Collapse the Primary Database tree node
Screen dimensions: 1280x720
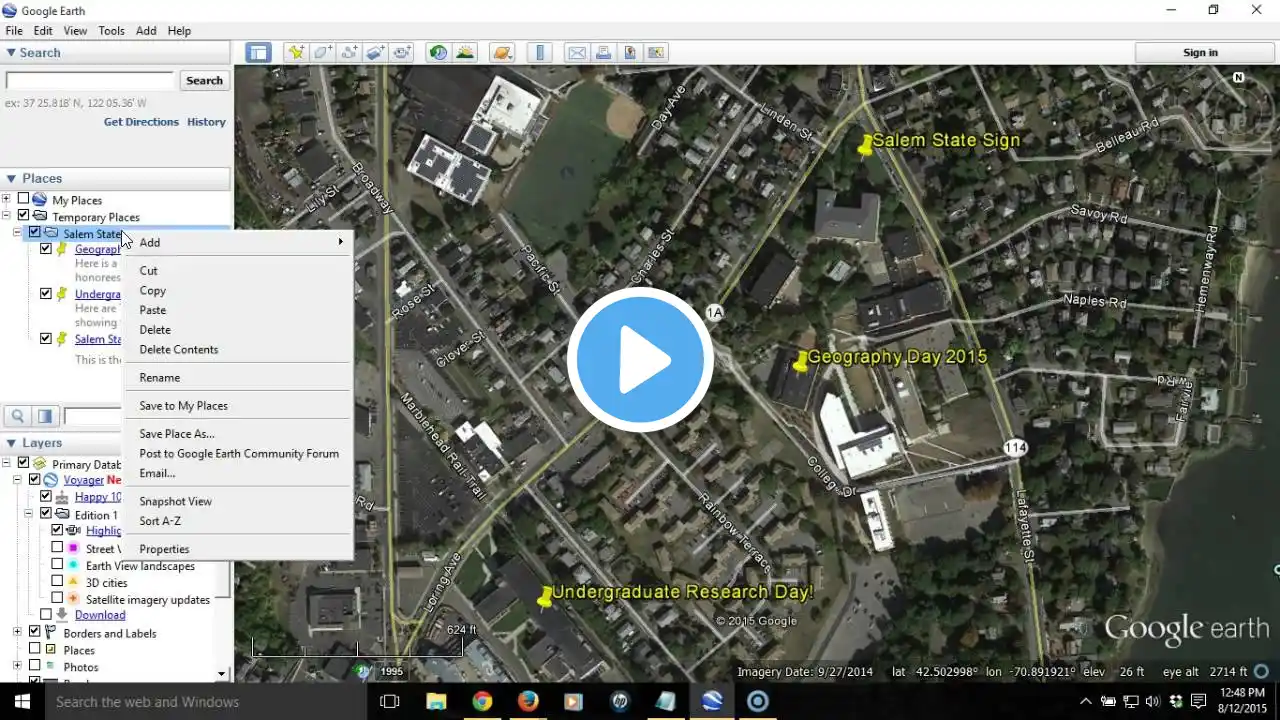coord(7,463)
